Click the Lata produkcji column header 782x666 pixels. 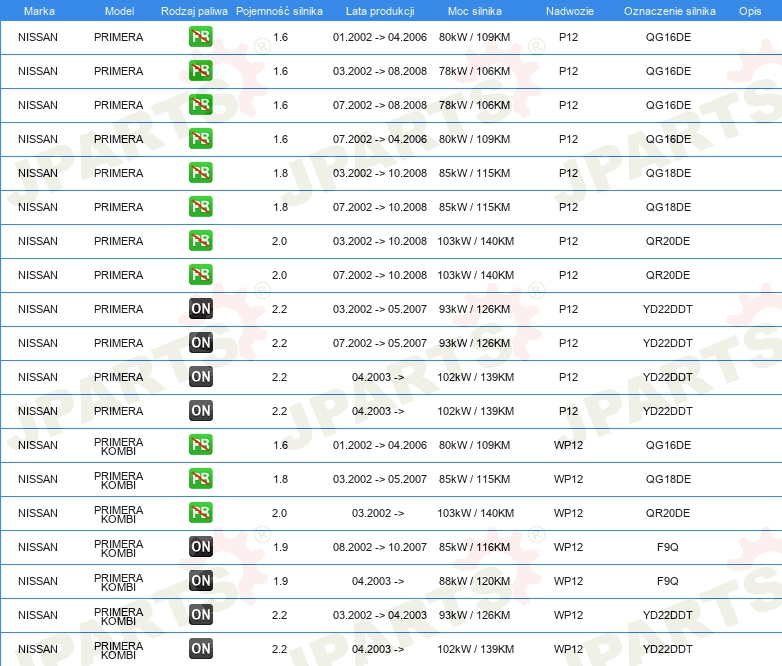[x=380, y=11]
